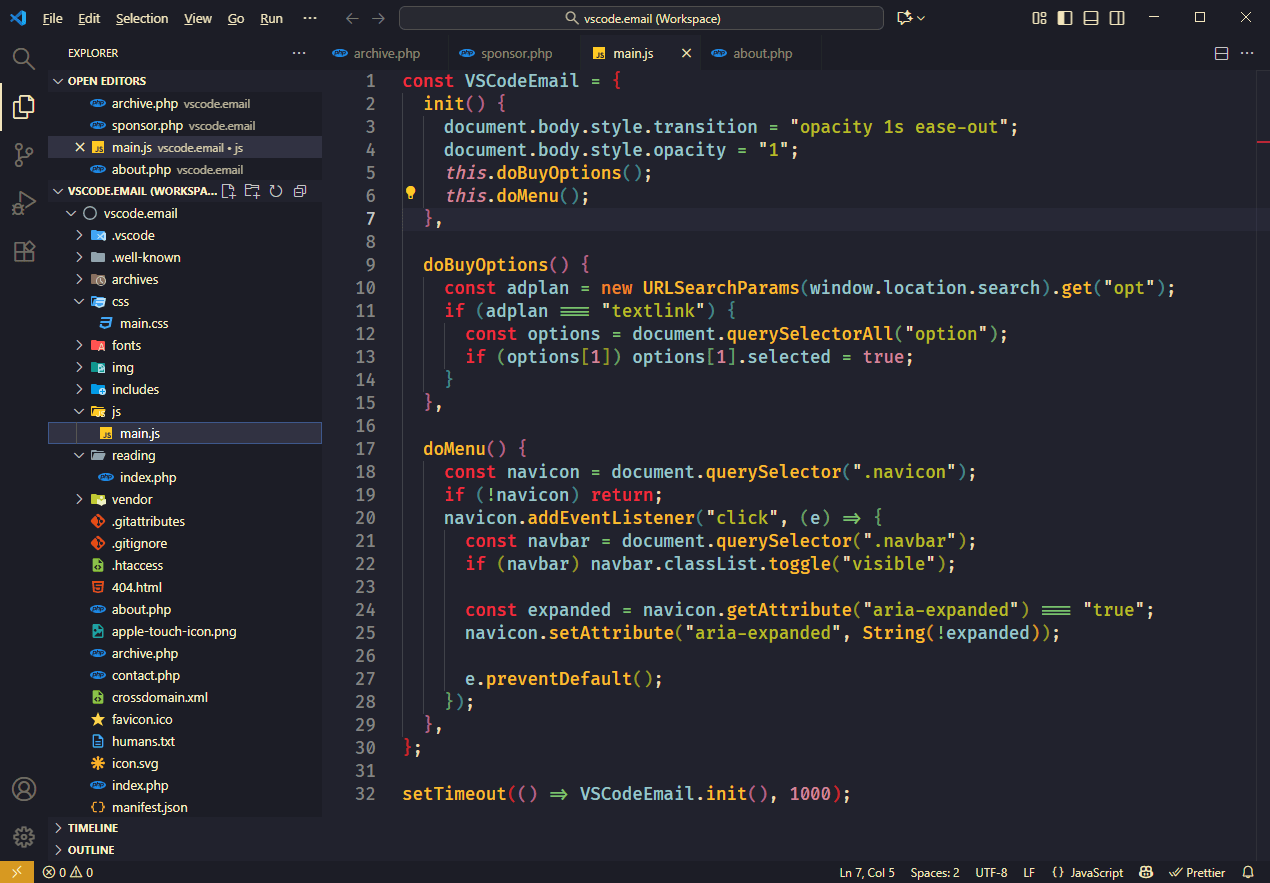Screen dimensions: 1270x883
Task: Click the lightbulb quick fix on line 6
Action: pyautogui.click(x=410, y=193)
